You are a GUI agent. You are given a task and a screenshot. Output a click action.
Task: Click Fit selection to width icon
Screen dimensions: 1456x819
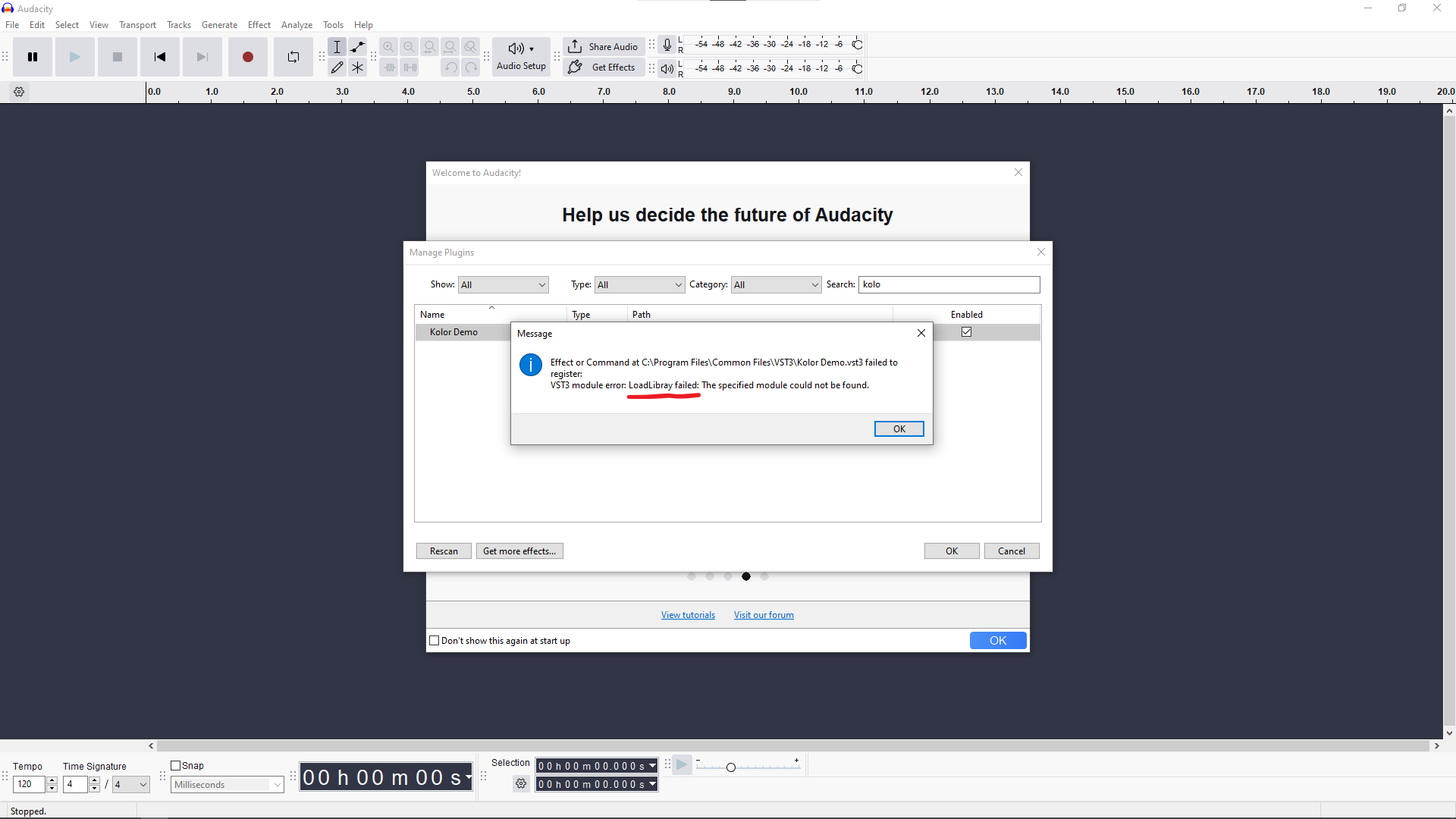(x=430, y=47)
